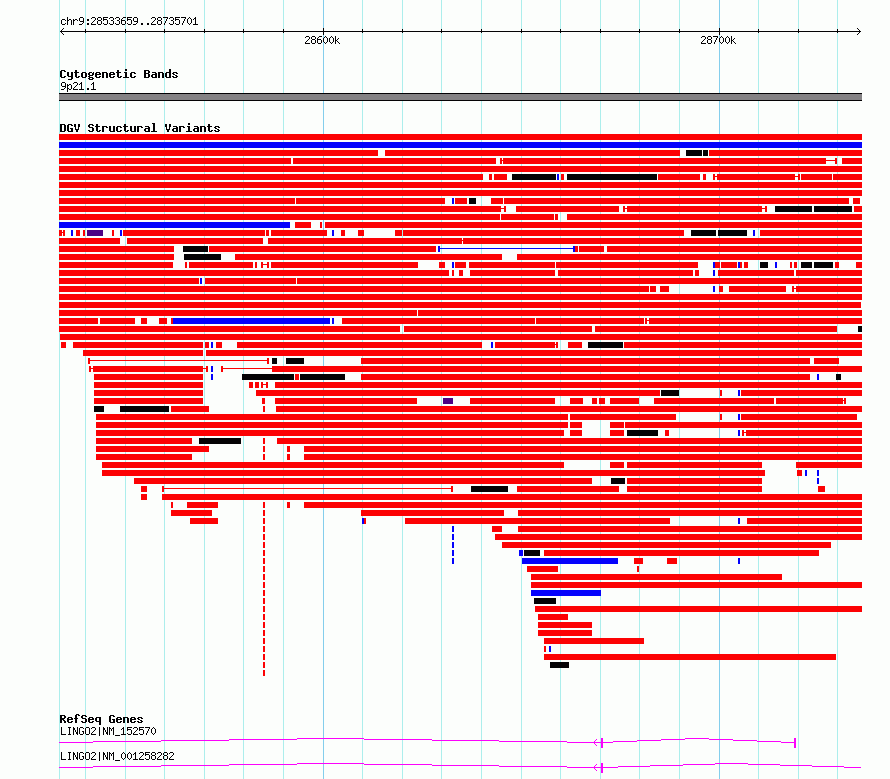Click the 28600k ruler label
The width and height of the screenshot is (890, 779).
tap(322, 40)
